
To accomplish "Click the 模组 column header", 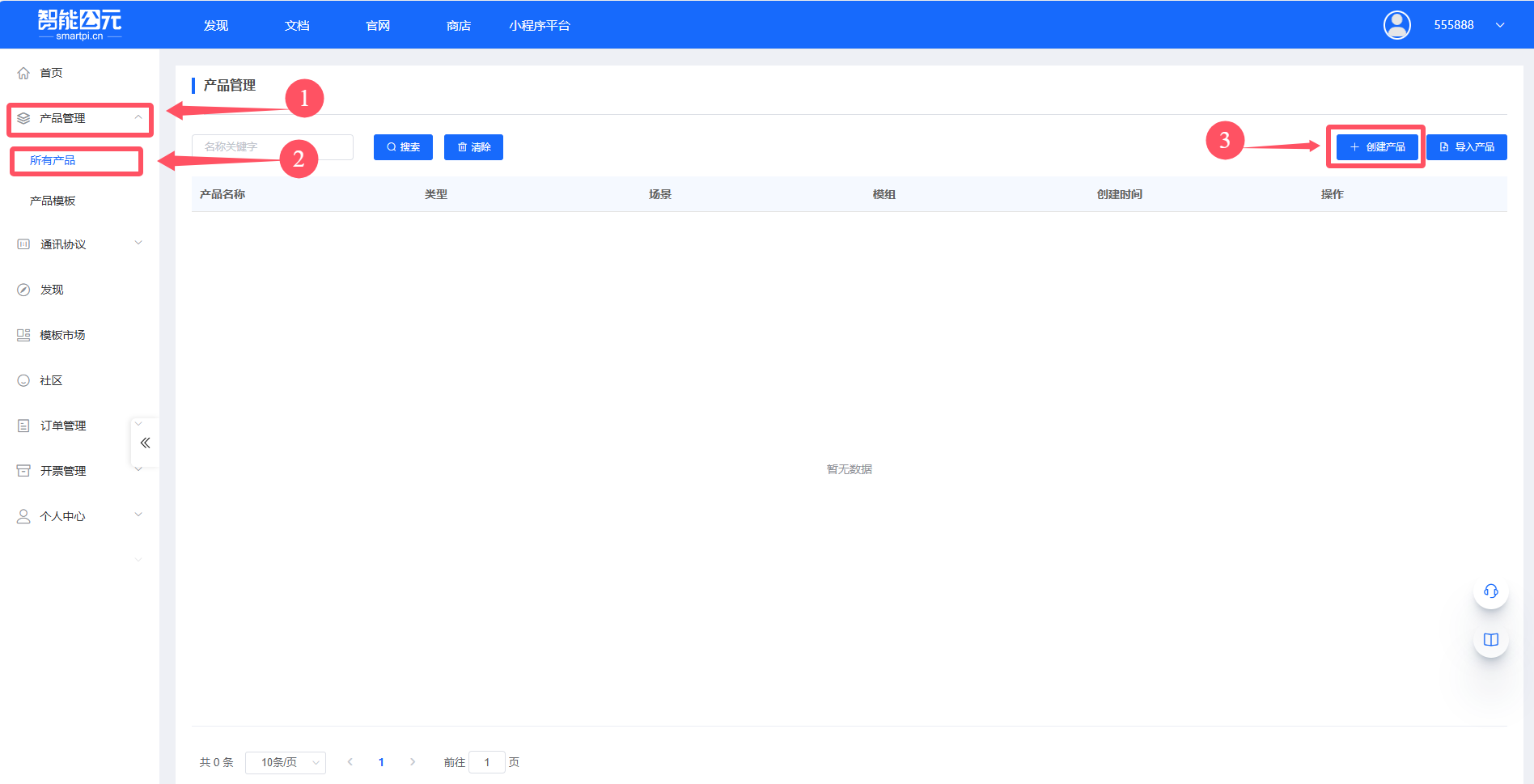I will [884, 194].
